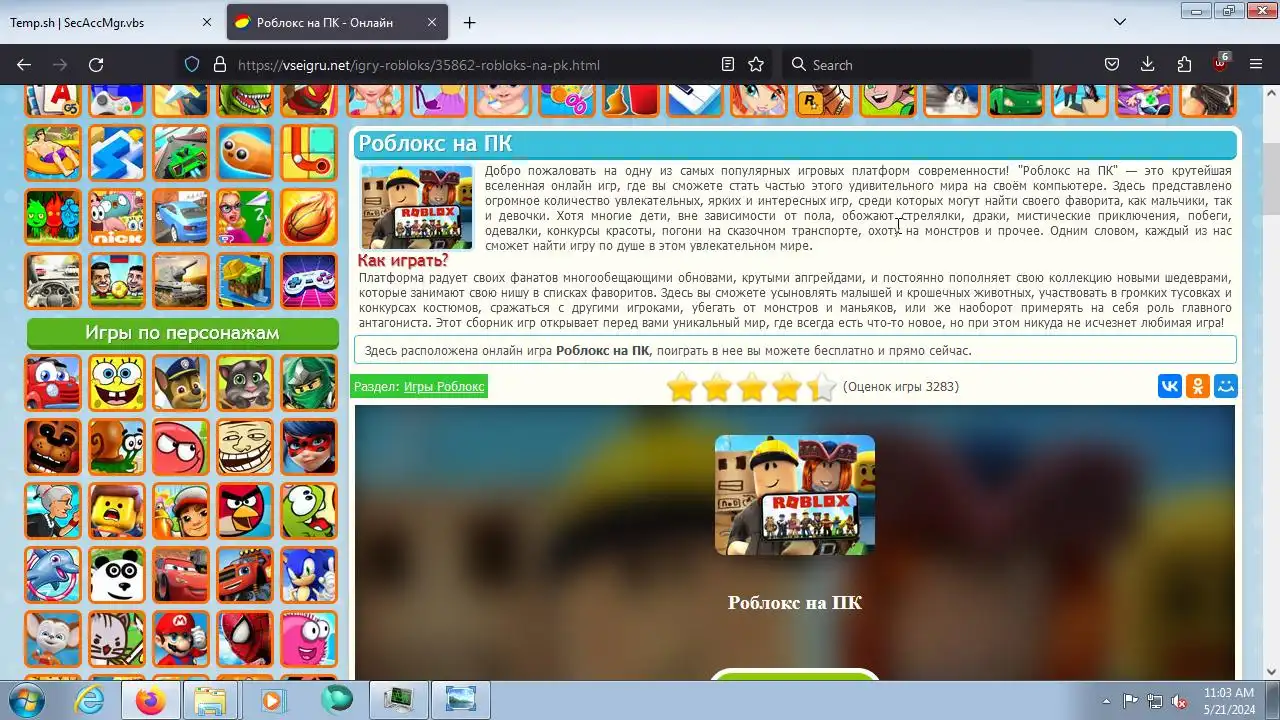Open the Minecraft block game icon
Image resolution: width=1280 pixels, height=720 pixels.
click(x=245, y=281)
